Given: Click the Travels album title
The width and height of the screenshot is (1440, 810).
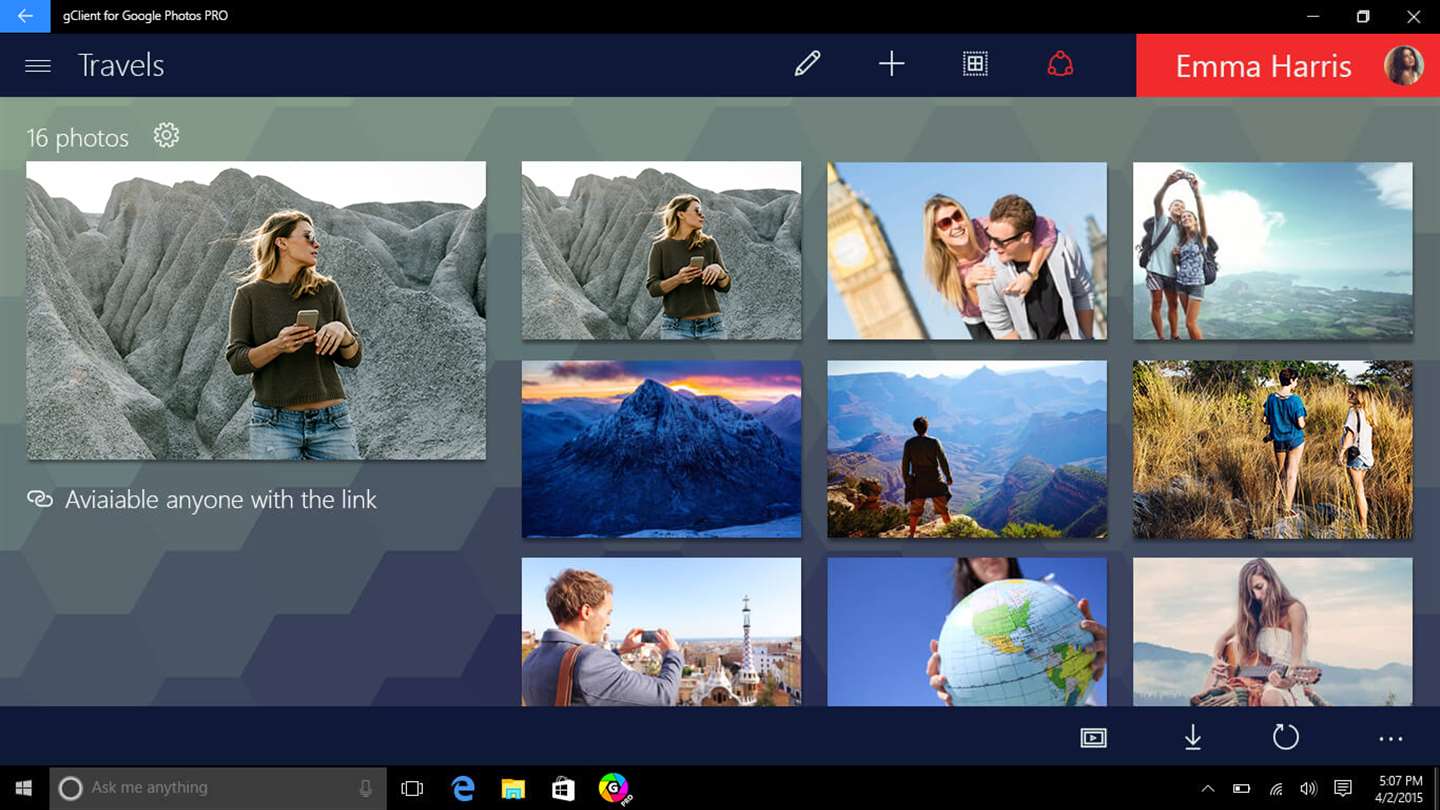Looking at the screenshot, I should pos(121,66).
